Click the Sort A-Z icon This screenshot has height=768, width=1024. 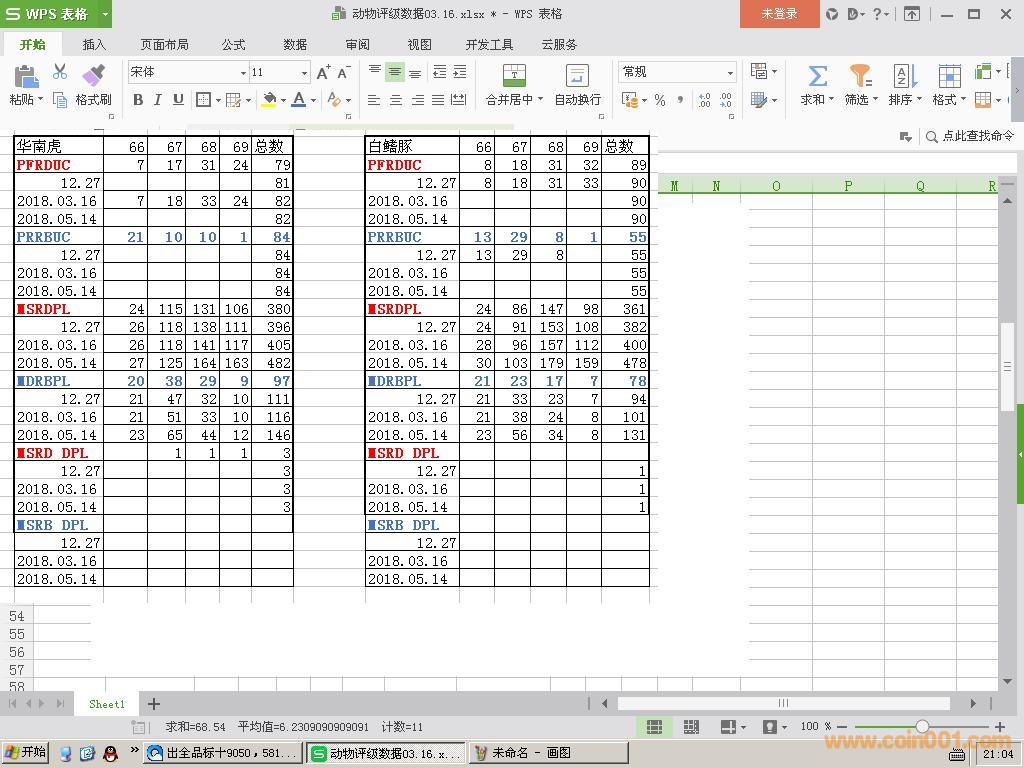(x=904, y=76)
